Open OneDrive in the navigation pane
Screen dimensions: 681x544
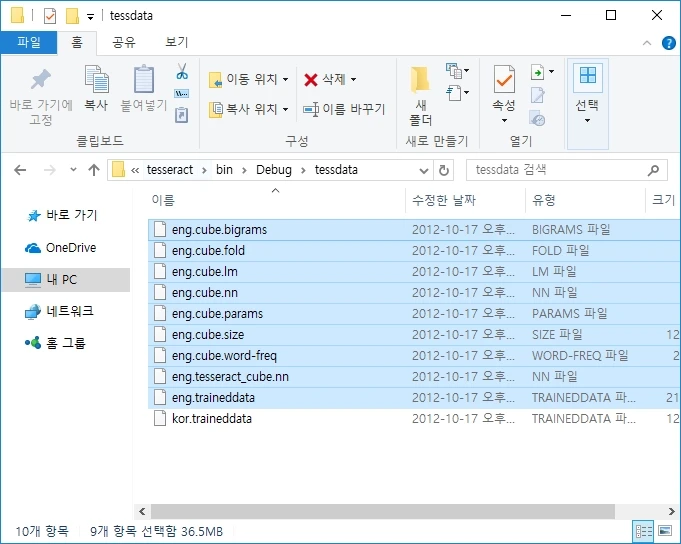coord(70,247)
